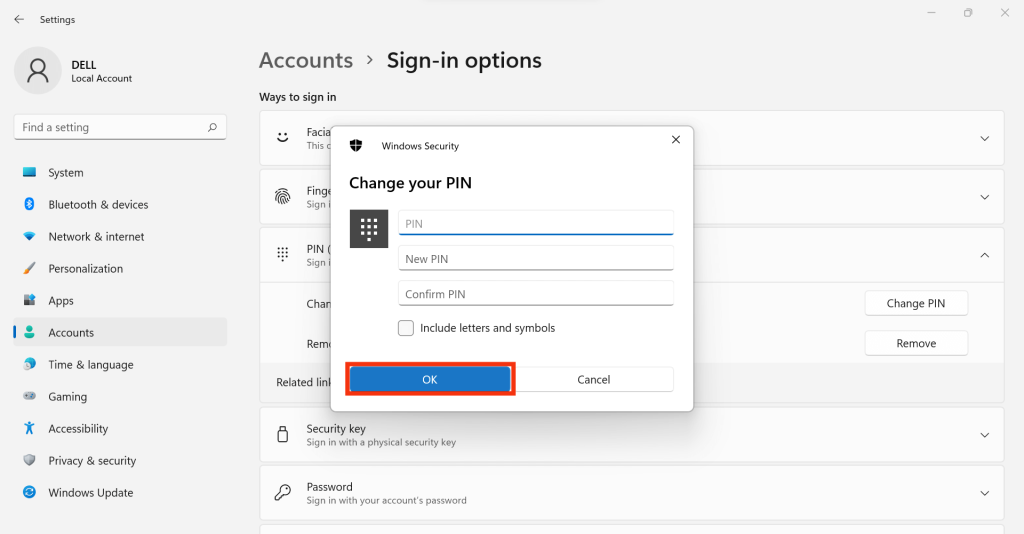1024x534 pixels.
Task: Click the DELL user avatar icon
Action: coord(38,71)
